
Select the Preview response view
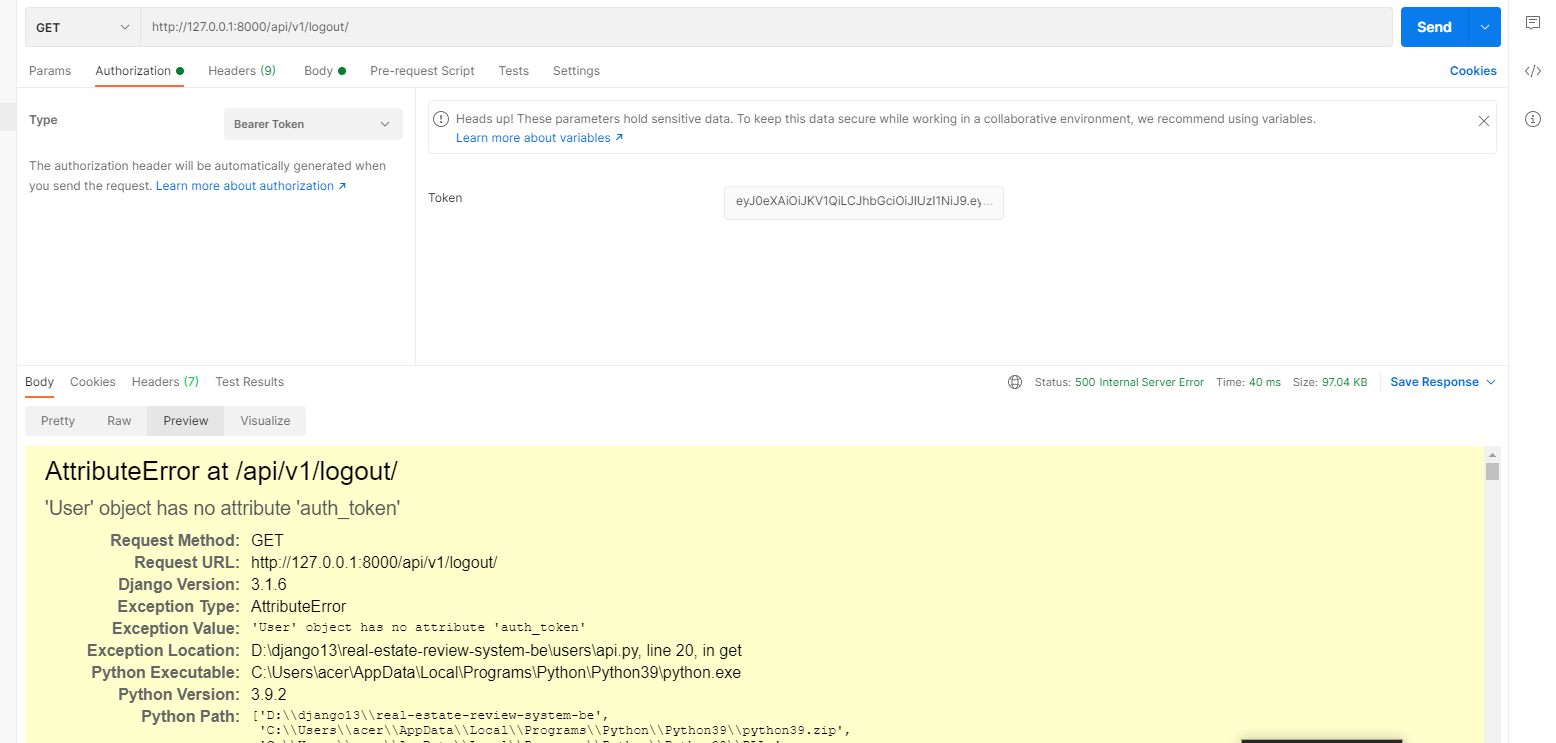click(x=186, y=421)
